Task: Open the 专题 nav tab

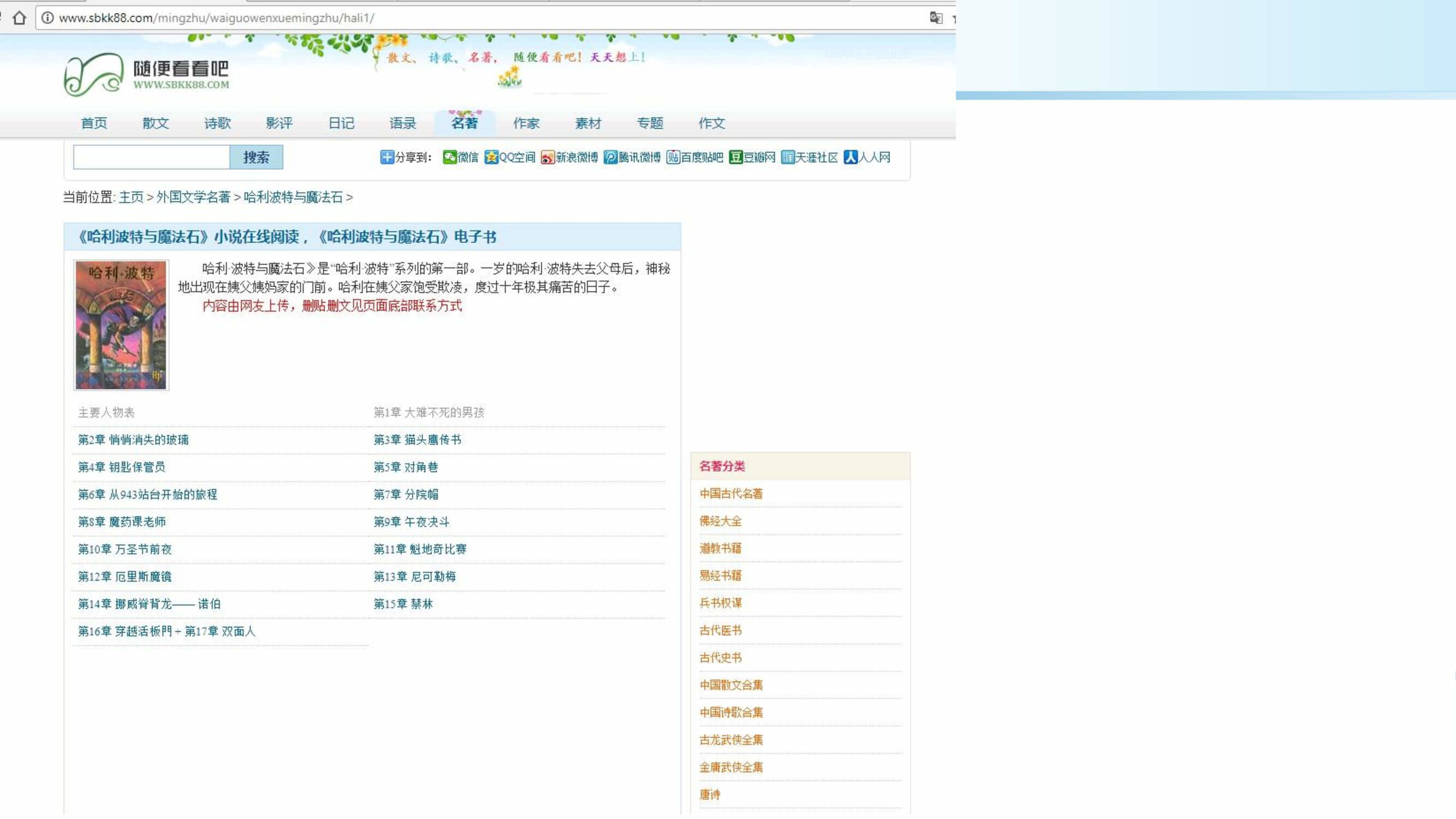Action: click(650, 123)
